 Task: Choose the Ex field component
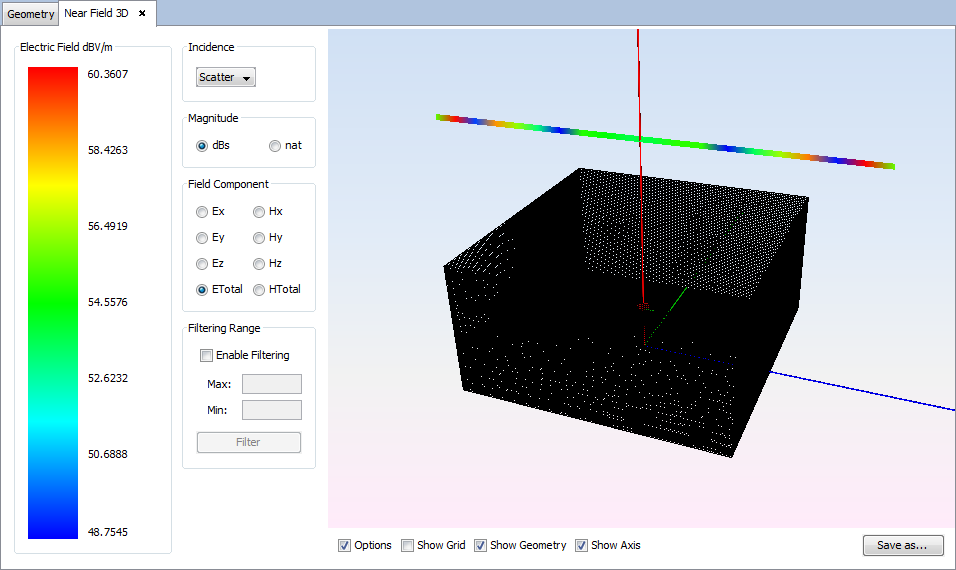203,212
